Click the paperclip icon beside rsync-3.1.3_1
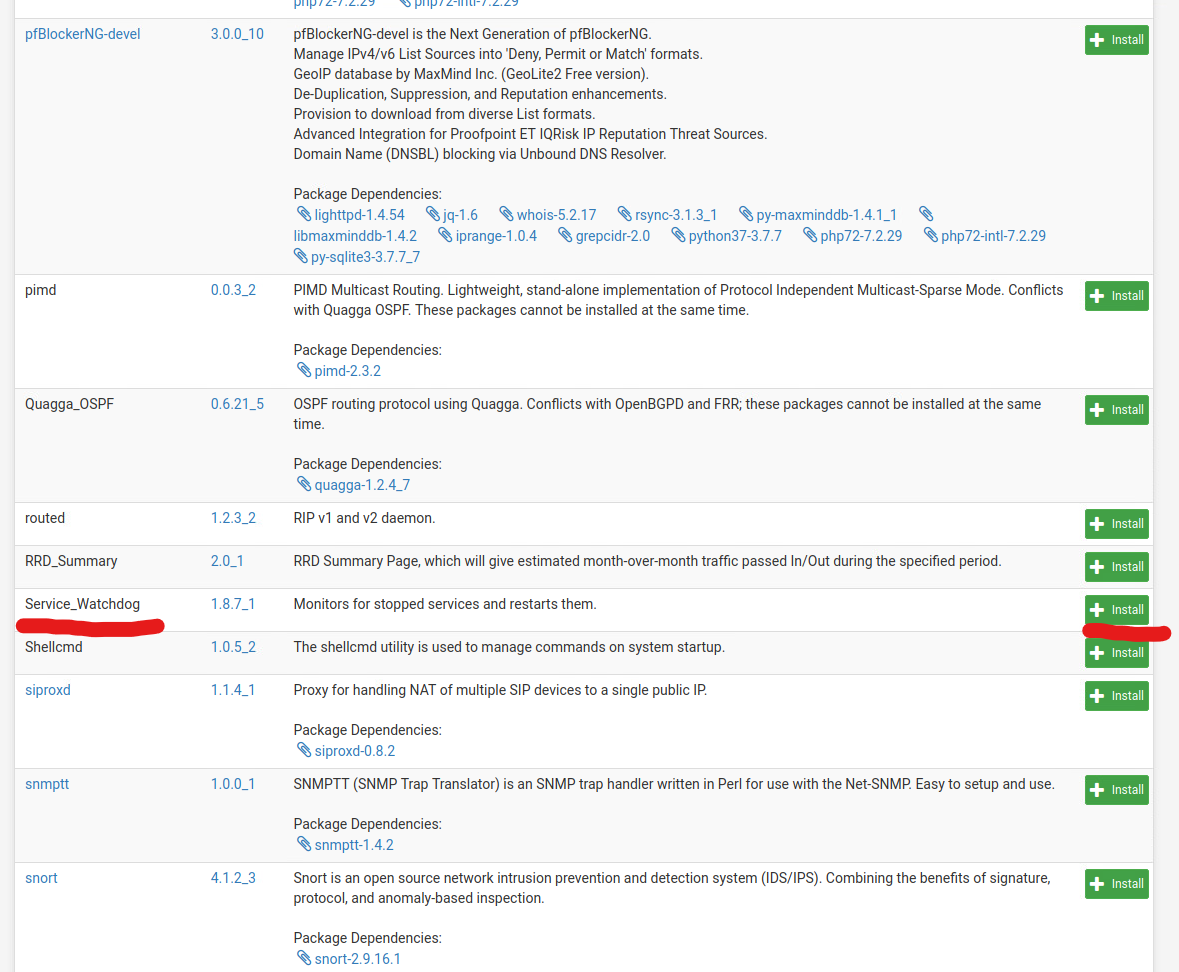This screenshot has width=1179, height=972. (x=624, y=215)
